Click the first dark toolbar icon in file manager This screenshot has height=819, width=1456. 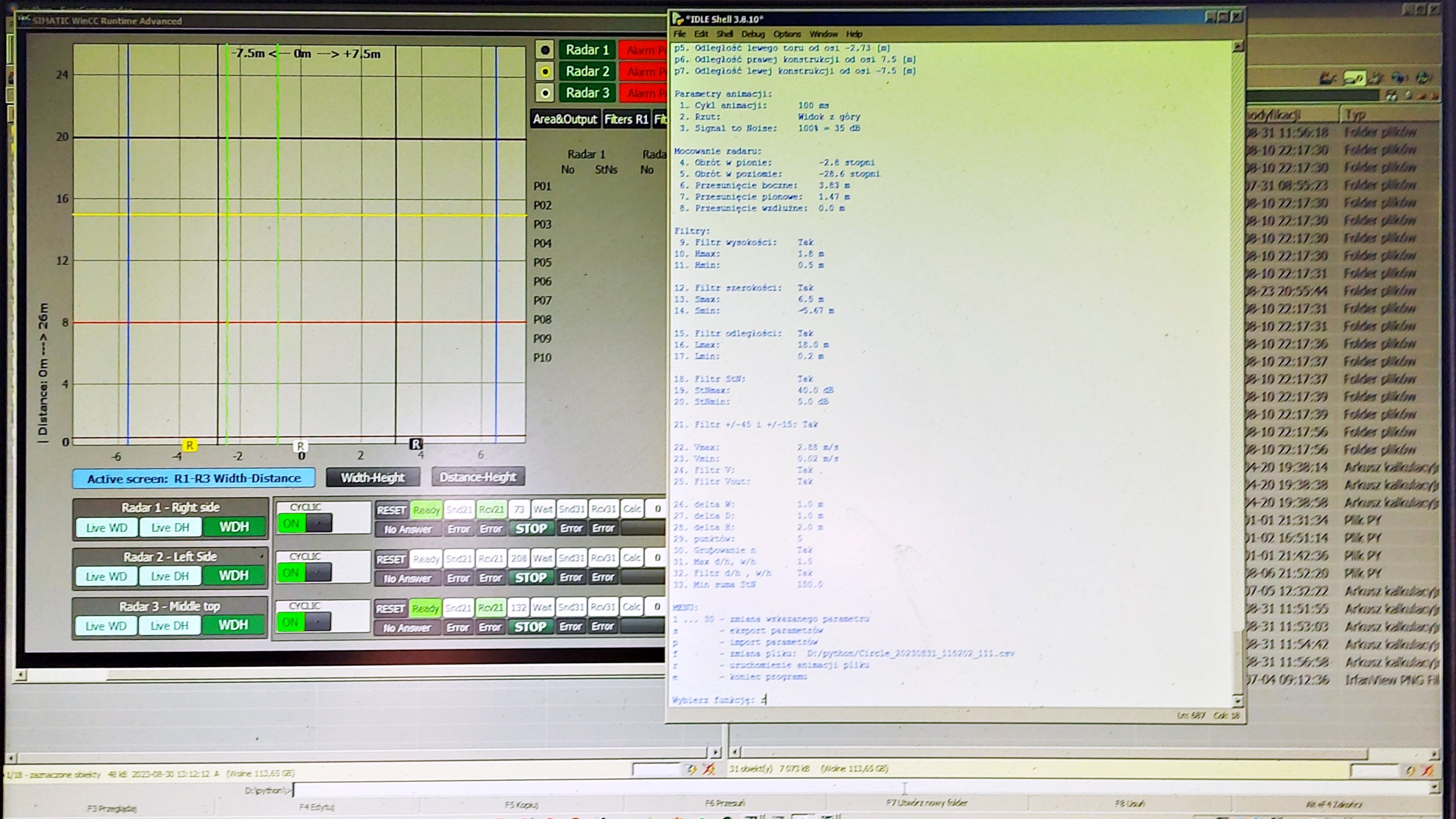(x=1328, y=79)
